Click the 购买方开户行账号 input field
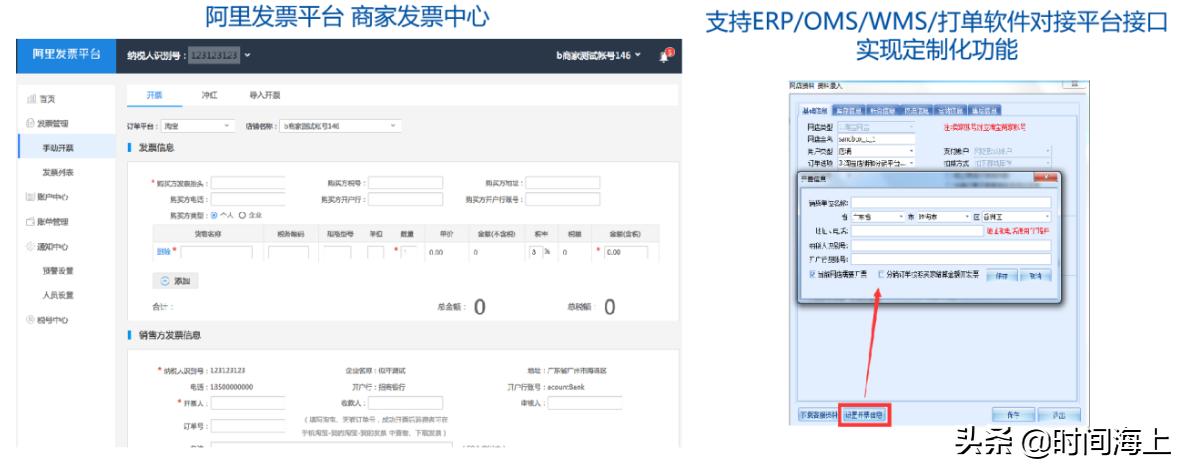1186x471 pixels. click(563, 199)
